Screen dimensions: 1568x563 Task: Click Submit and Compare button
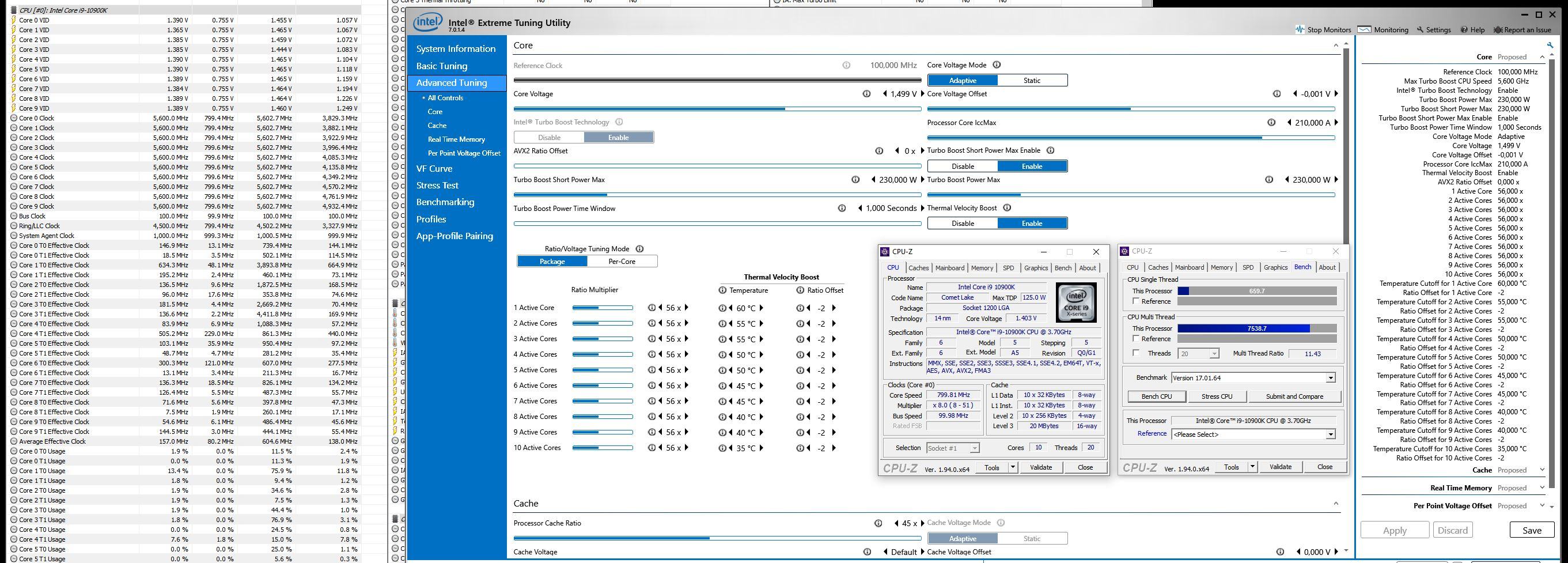point(1294,396)
